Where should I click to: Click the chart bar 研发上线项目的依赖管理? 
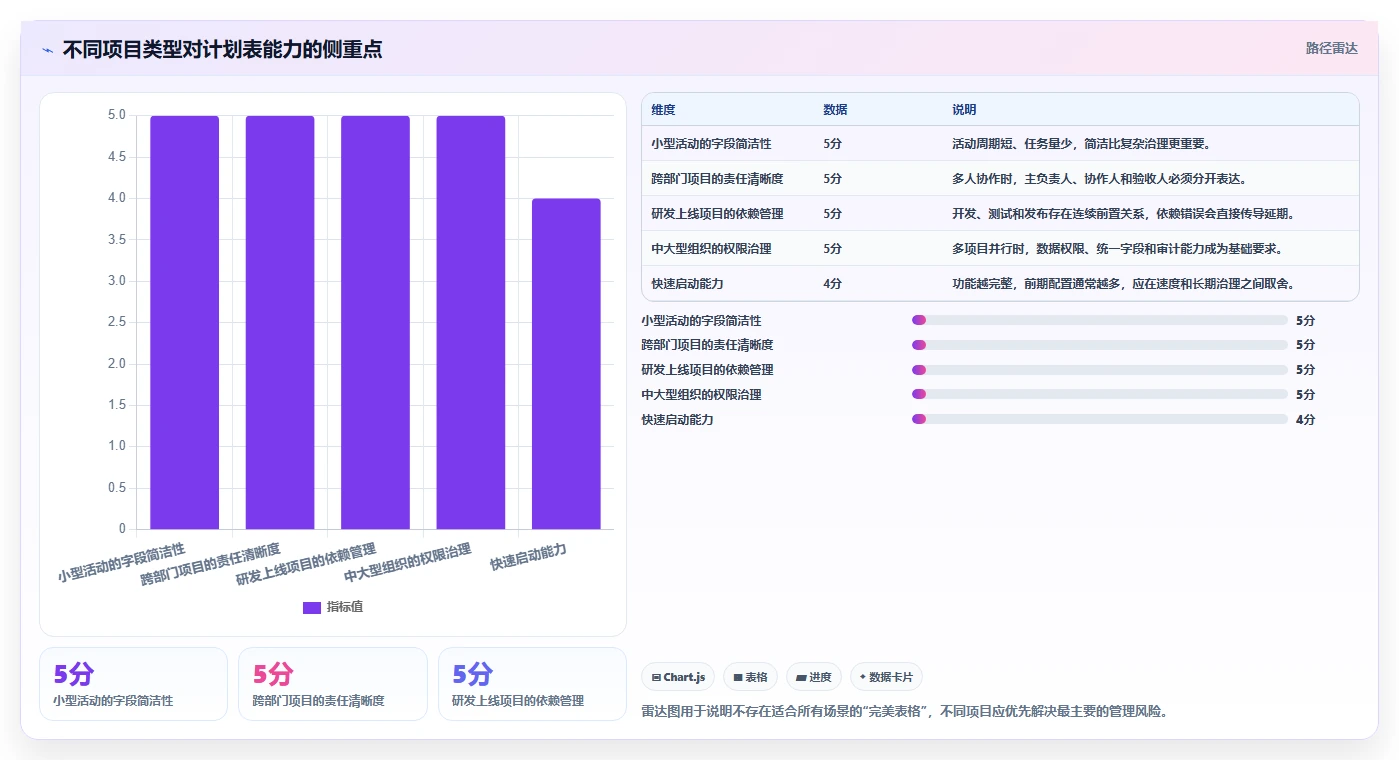(375, 322)
